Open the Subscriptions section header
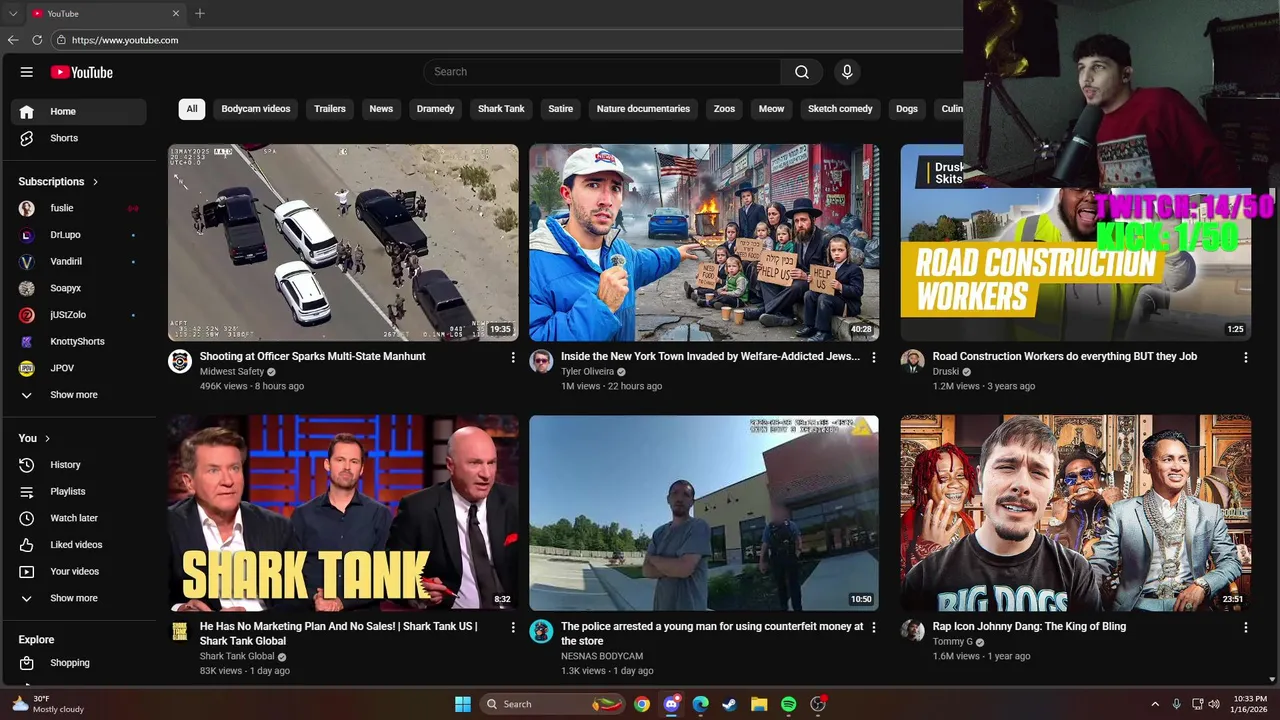 [58, 182]
